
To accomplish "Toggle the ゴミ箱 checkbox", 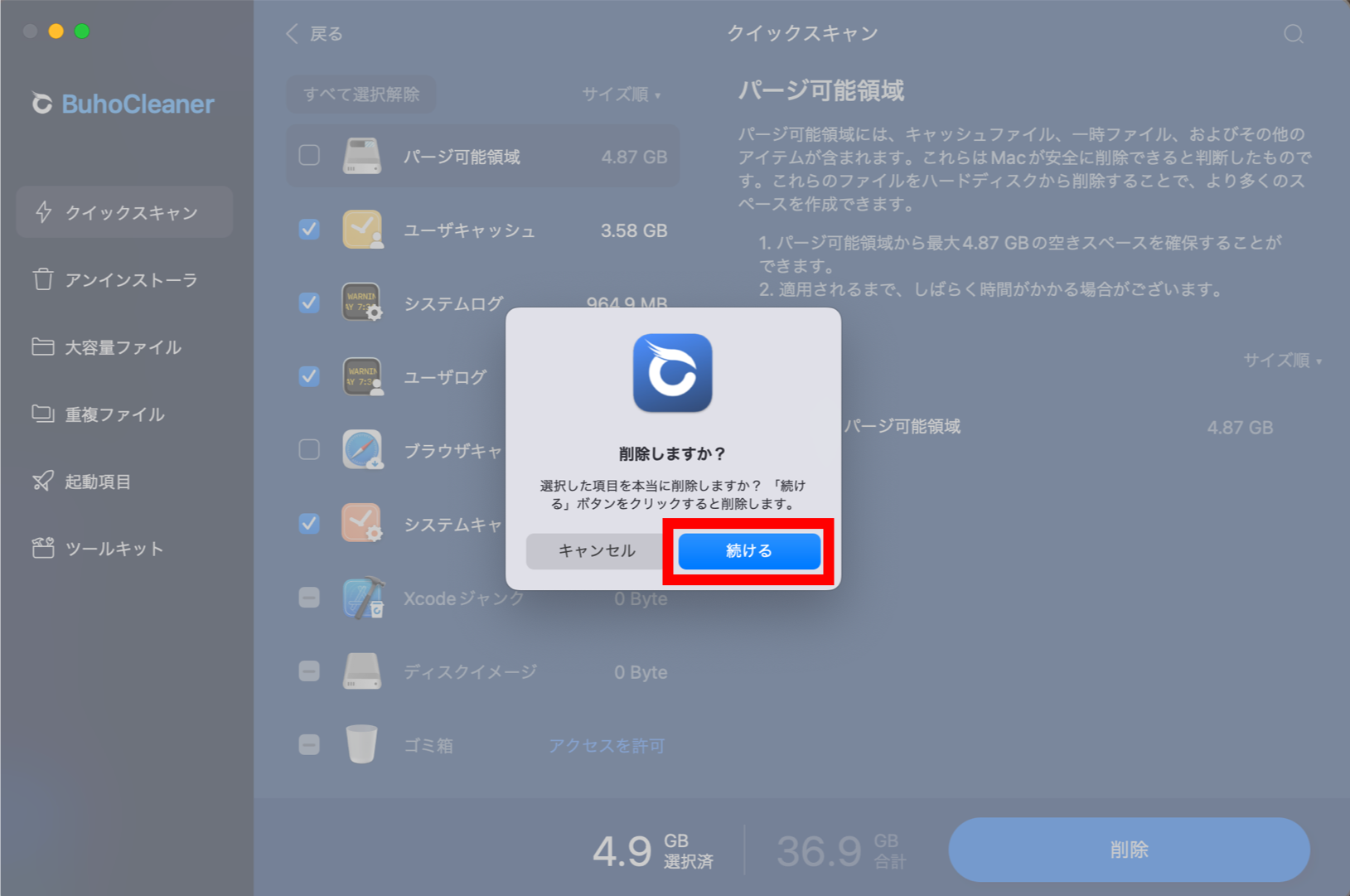I will 309,744.
